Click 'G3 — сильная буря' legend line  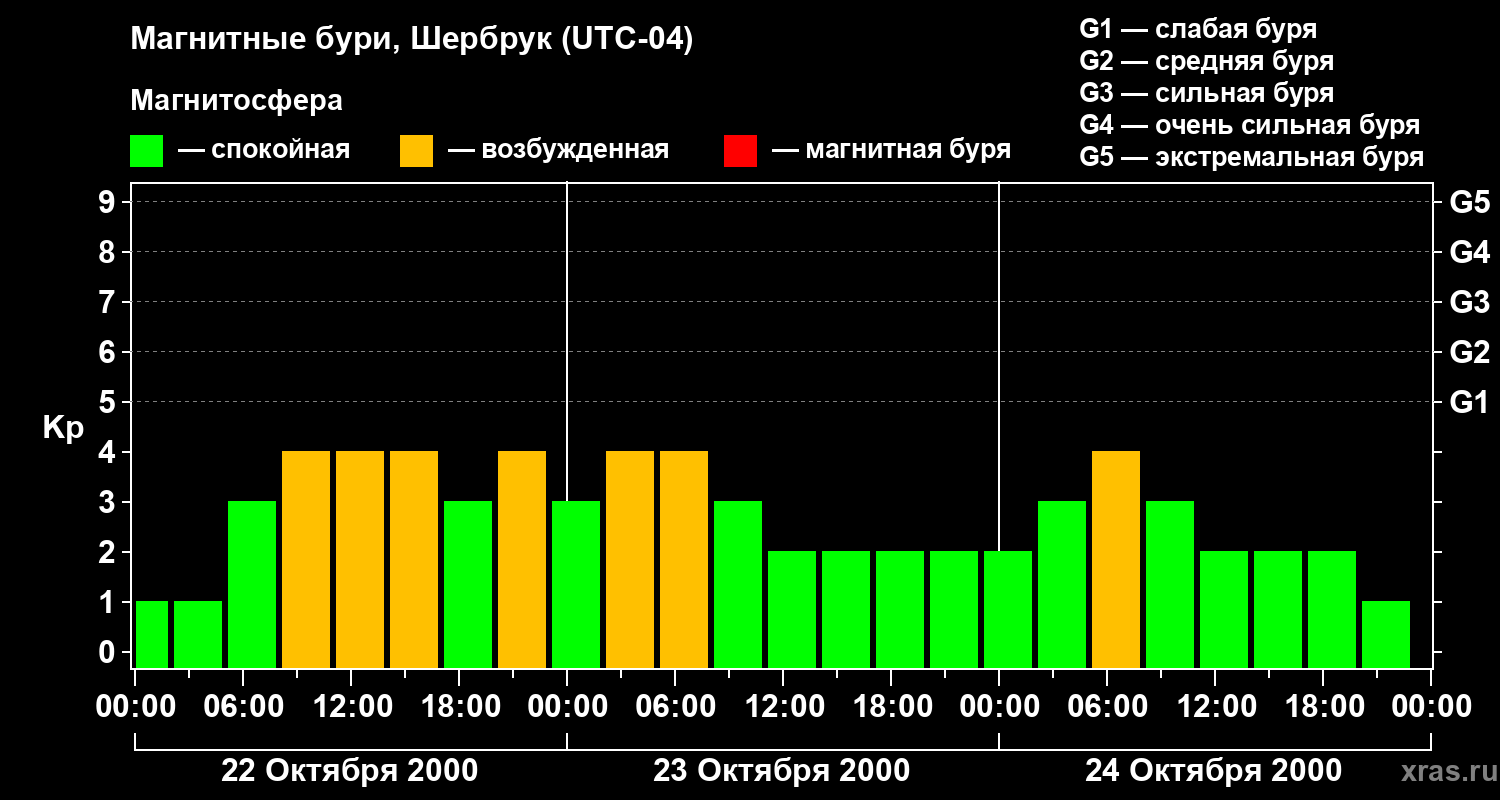point(1206,93)
